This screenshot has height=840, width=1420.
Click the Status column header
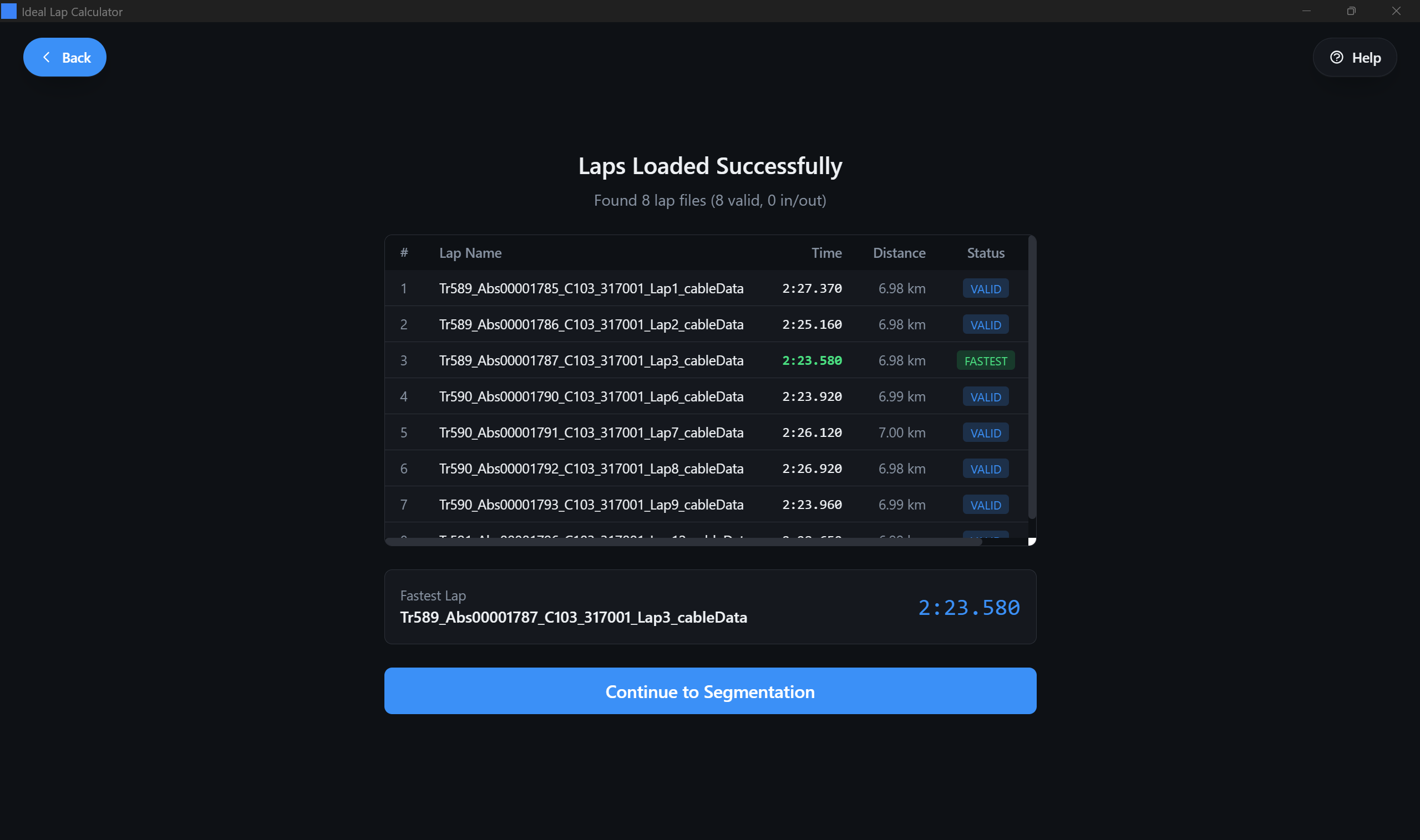985,252
